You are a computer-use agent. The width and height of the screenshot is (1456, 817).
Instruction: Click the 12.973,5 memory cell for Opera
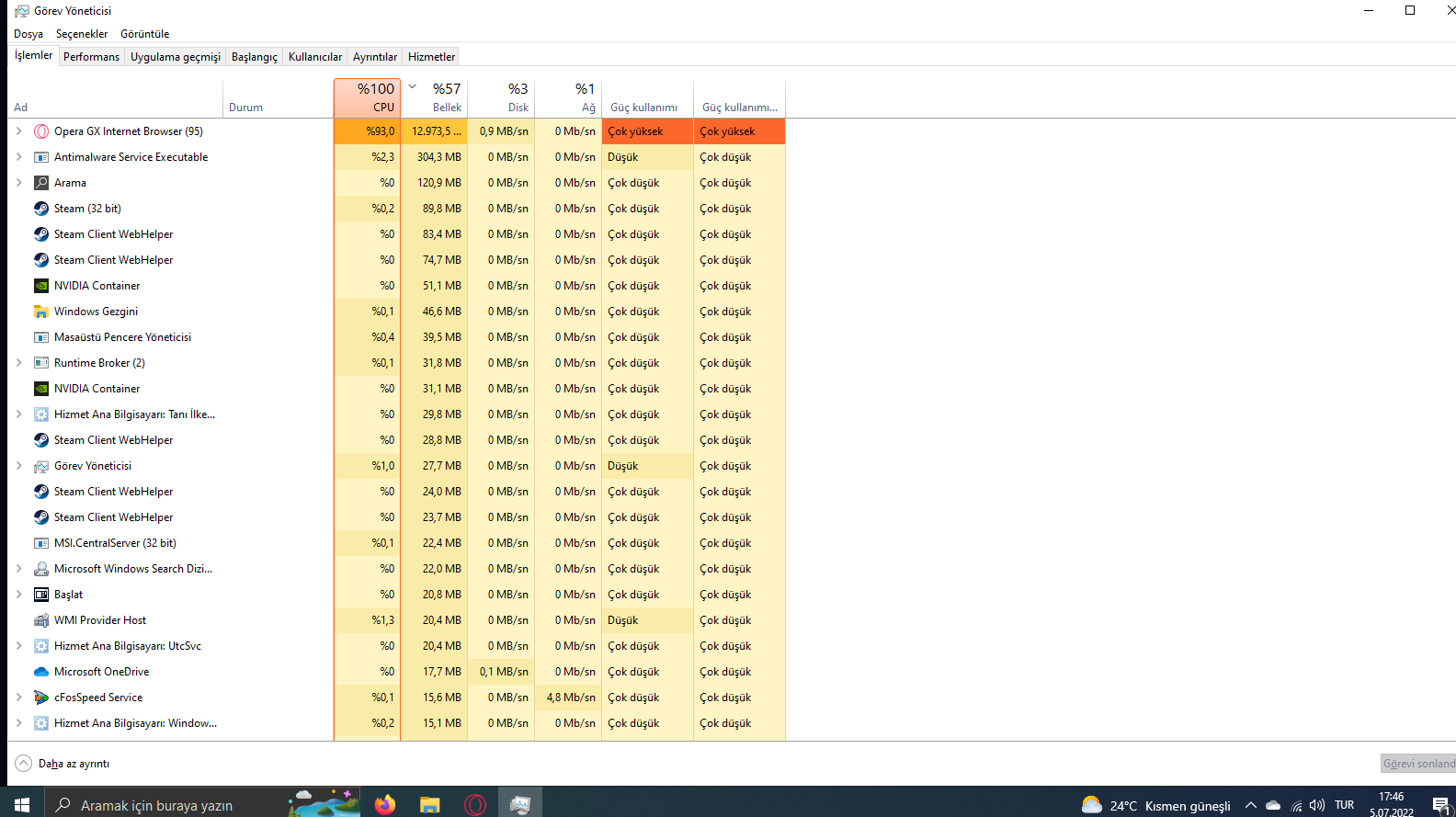coord(434,131)
